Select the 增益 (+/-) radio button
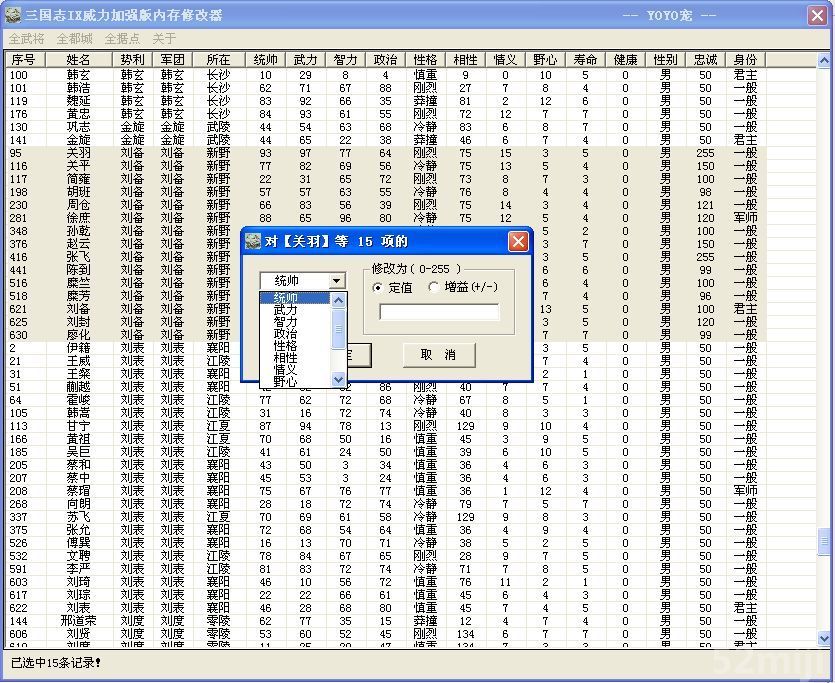Image resolution: width=835 pixels, height=683 pixels. [x=434, y=287]
